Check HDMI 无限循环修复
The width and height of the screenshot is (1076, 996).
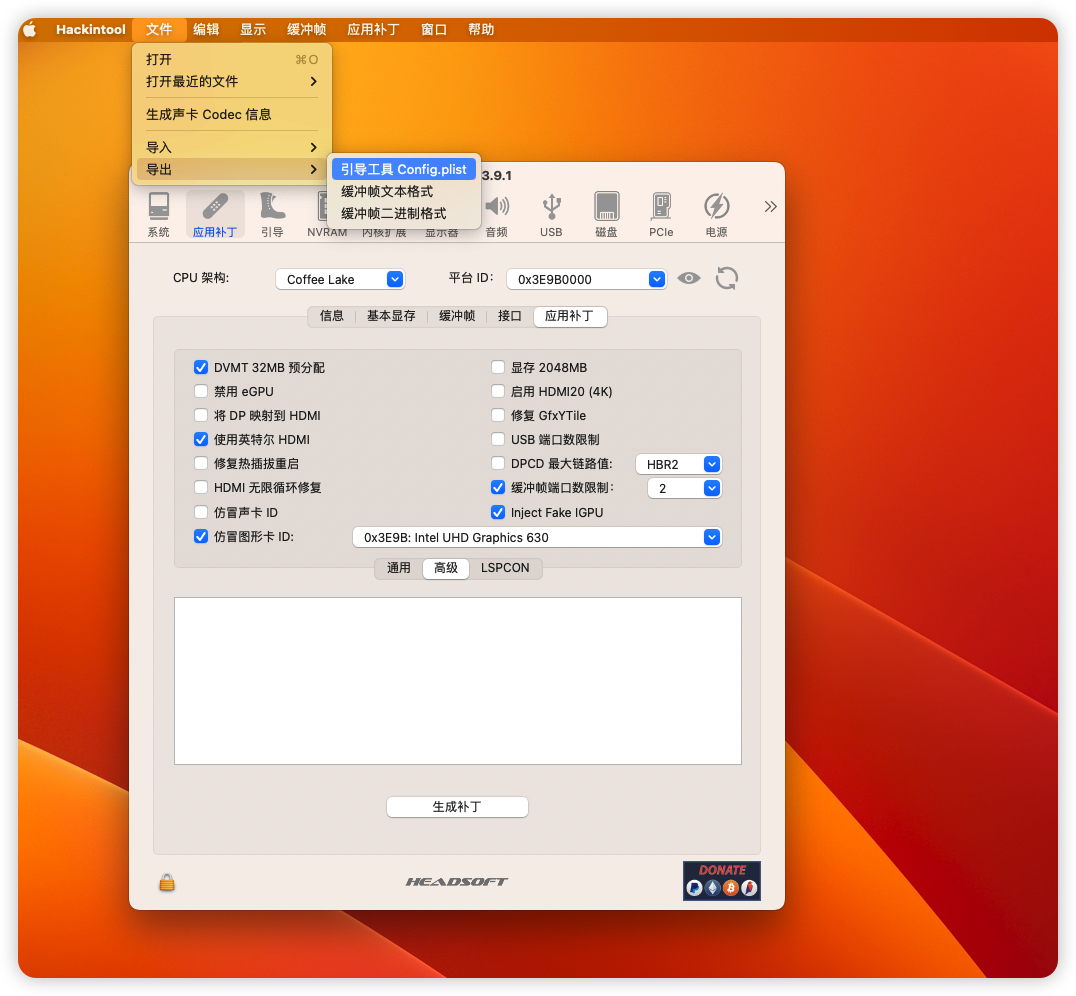201,487
